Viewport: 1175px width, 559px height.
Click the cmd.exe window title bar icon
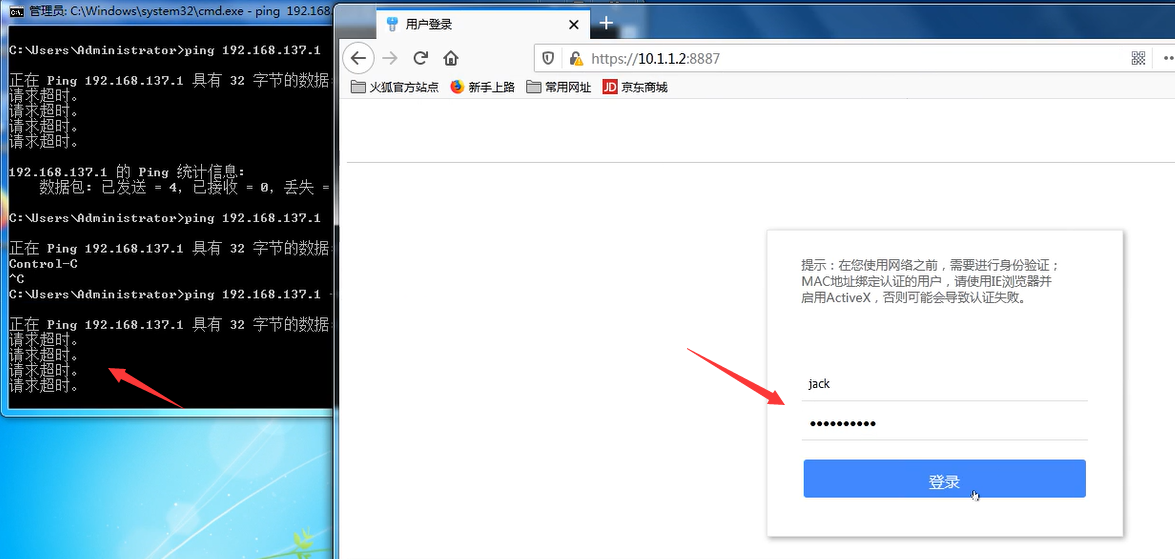tap(15, 12)
